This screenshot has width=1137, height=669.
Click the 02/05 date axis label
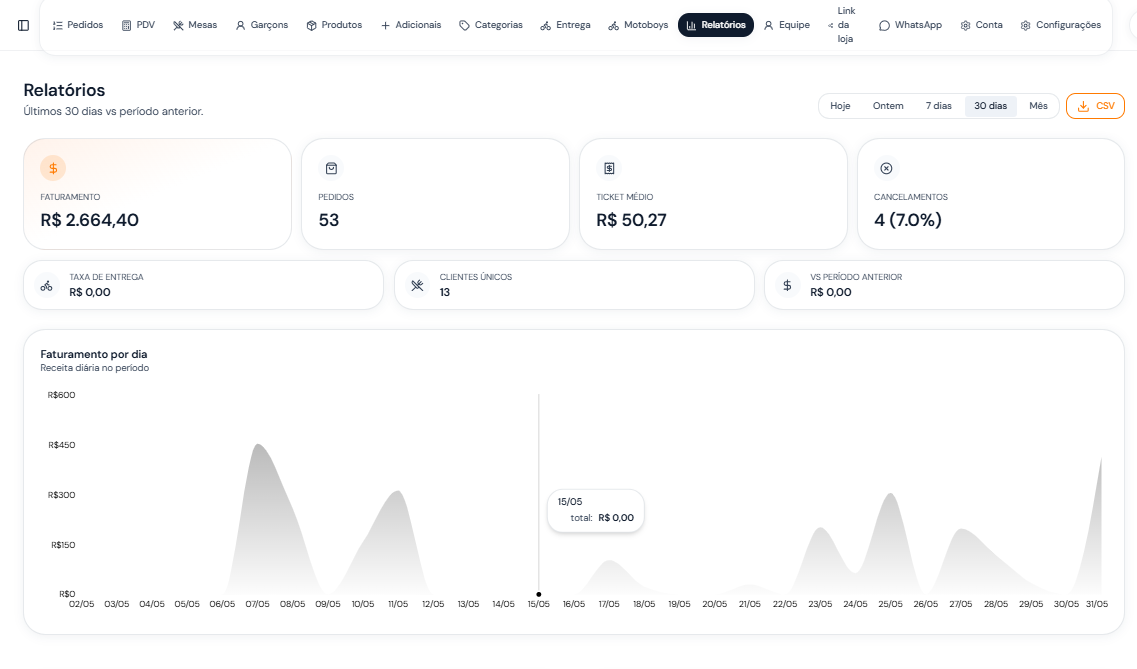pos(81,604)
